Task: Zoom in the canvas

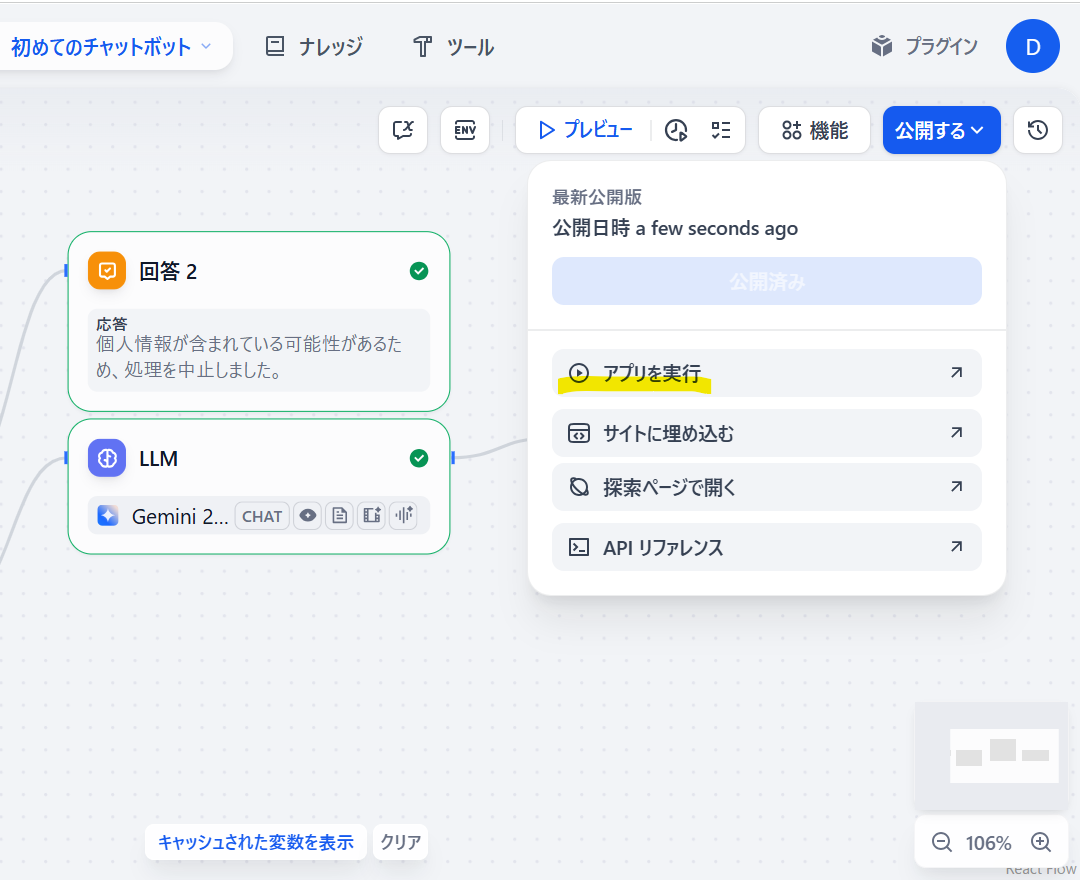Action: pyautogui.click(x=1041, y=842)
